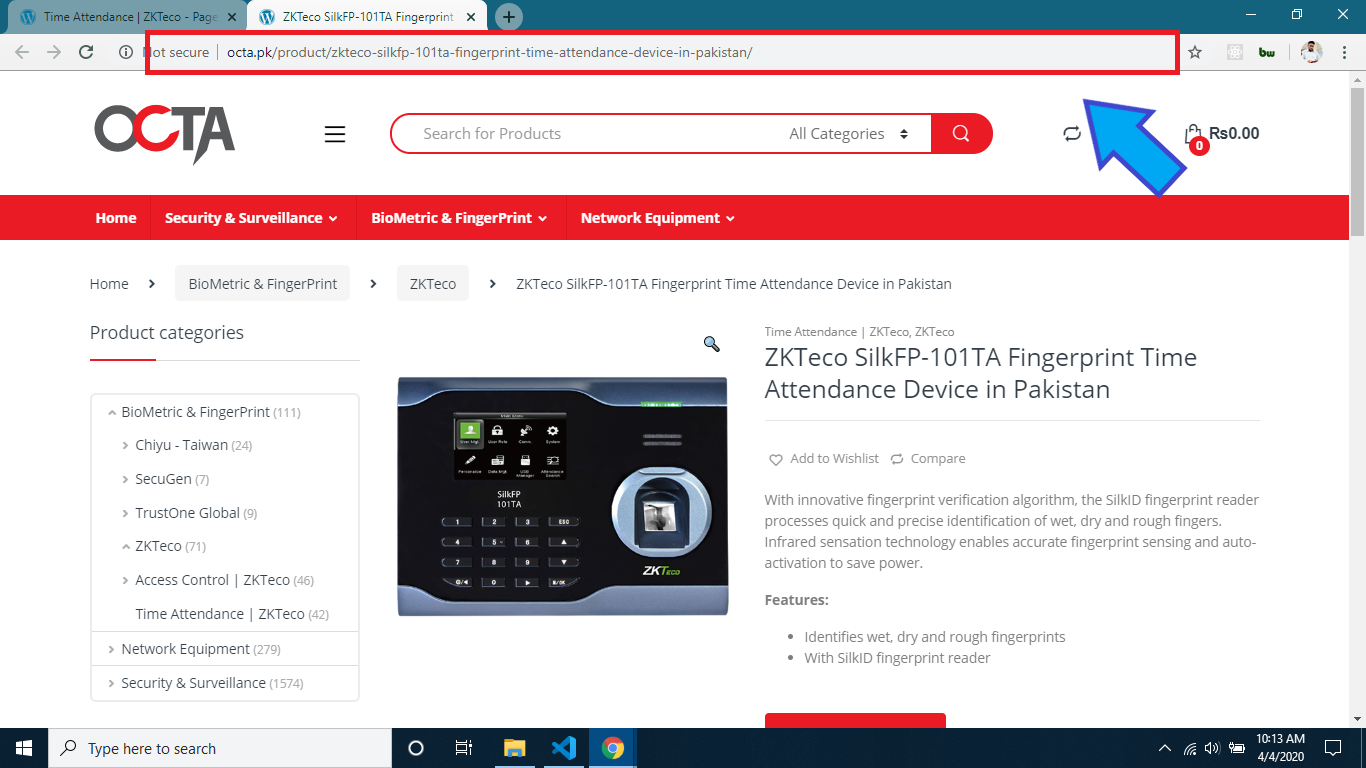The image size is (1366, 768).
Task: Click the red search magnifier button
Action: (961, 133)
